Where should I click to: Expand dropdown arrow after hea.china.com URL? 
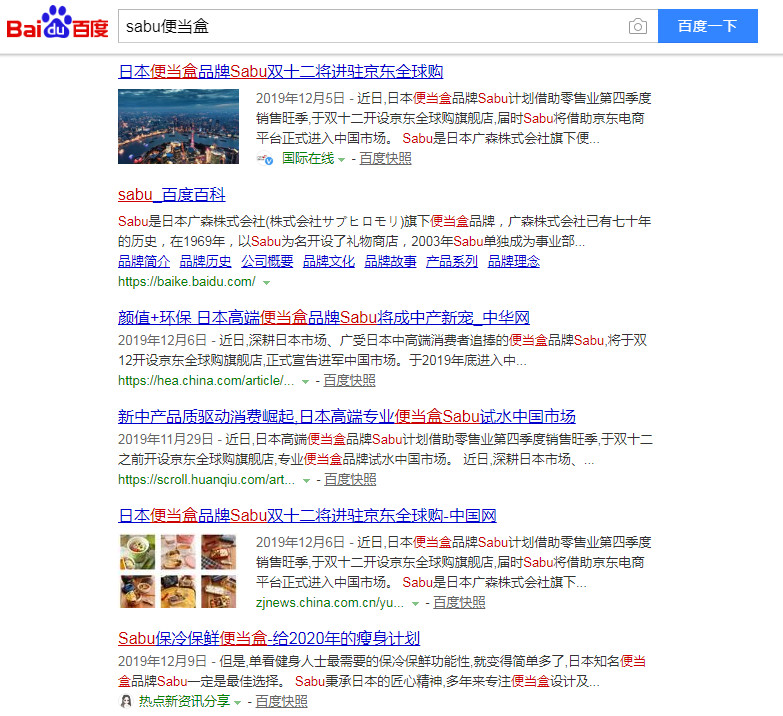tap(306, 382)
